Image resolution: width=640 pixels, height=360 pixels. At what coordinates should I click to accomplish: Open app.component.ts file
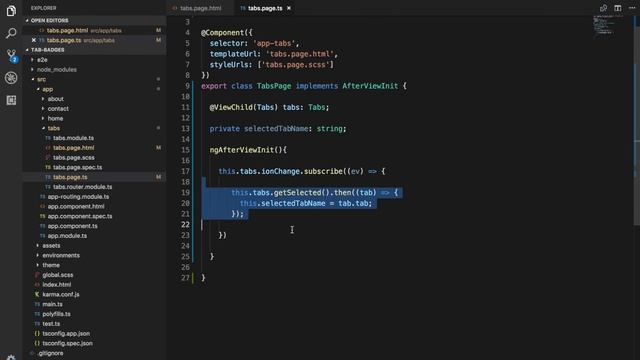click(x=72, y=226)
